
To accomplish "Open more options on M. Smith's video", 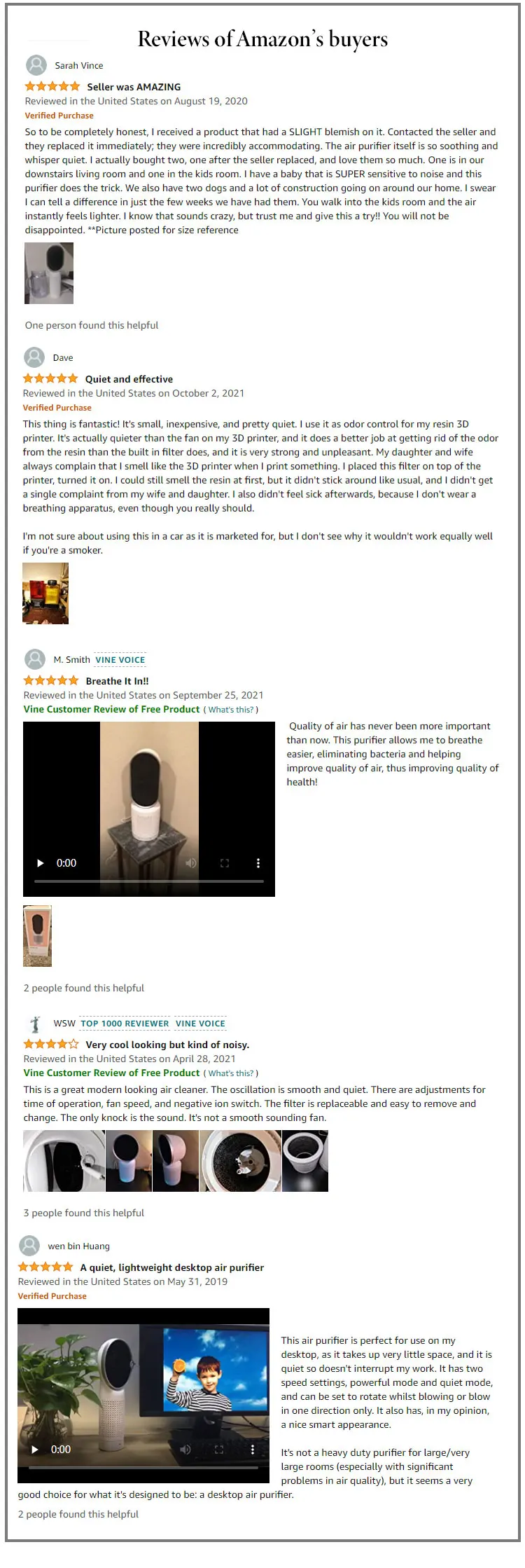I will tap(258, 863).
